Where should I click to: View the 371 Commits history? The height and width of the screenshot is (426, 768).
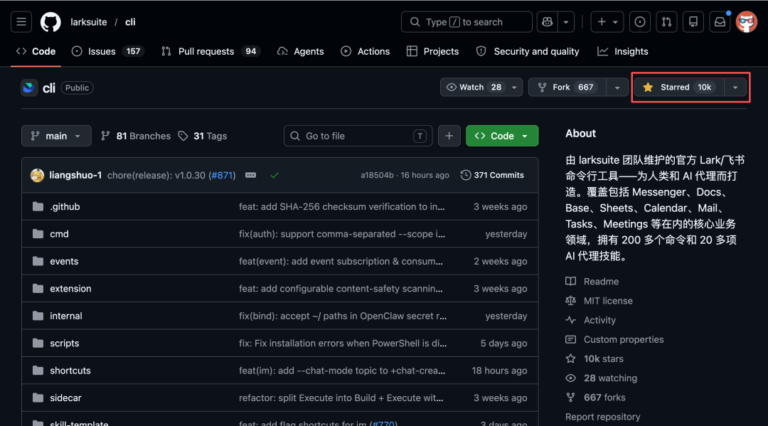click(x=493, y=175)
